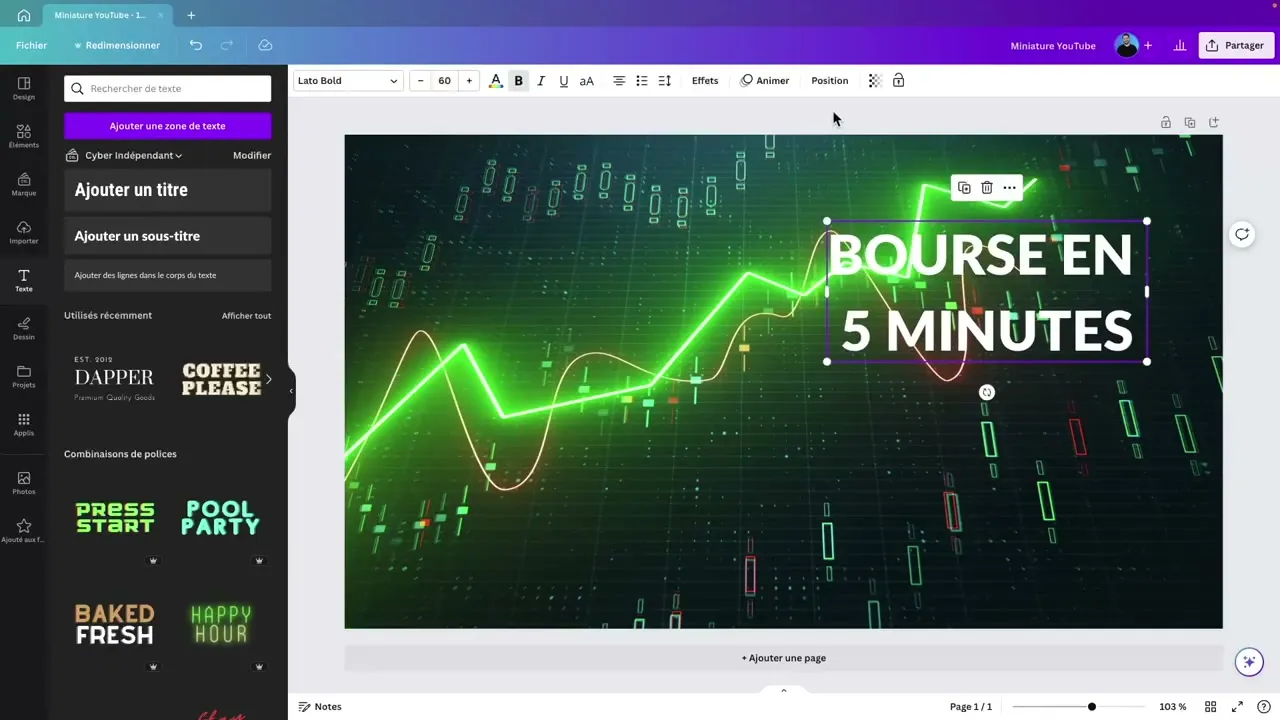Open the Éléments panel in the sidebar

(x=23, y=137)
